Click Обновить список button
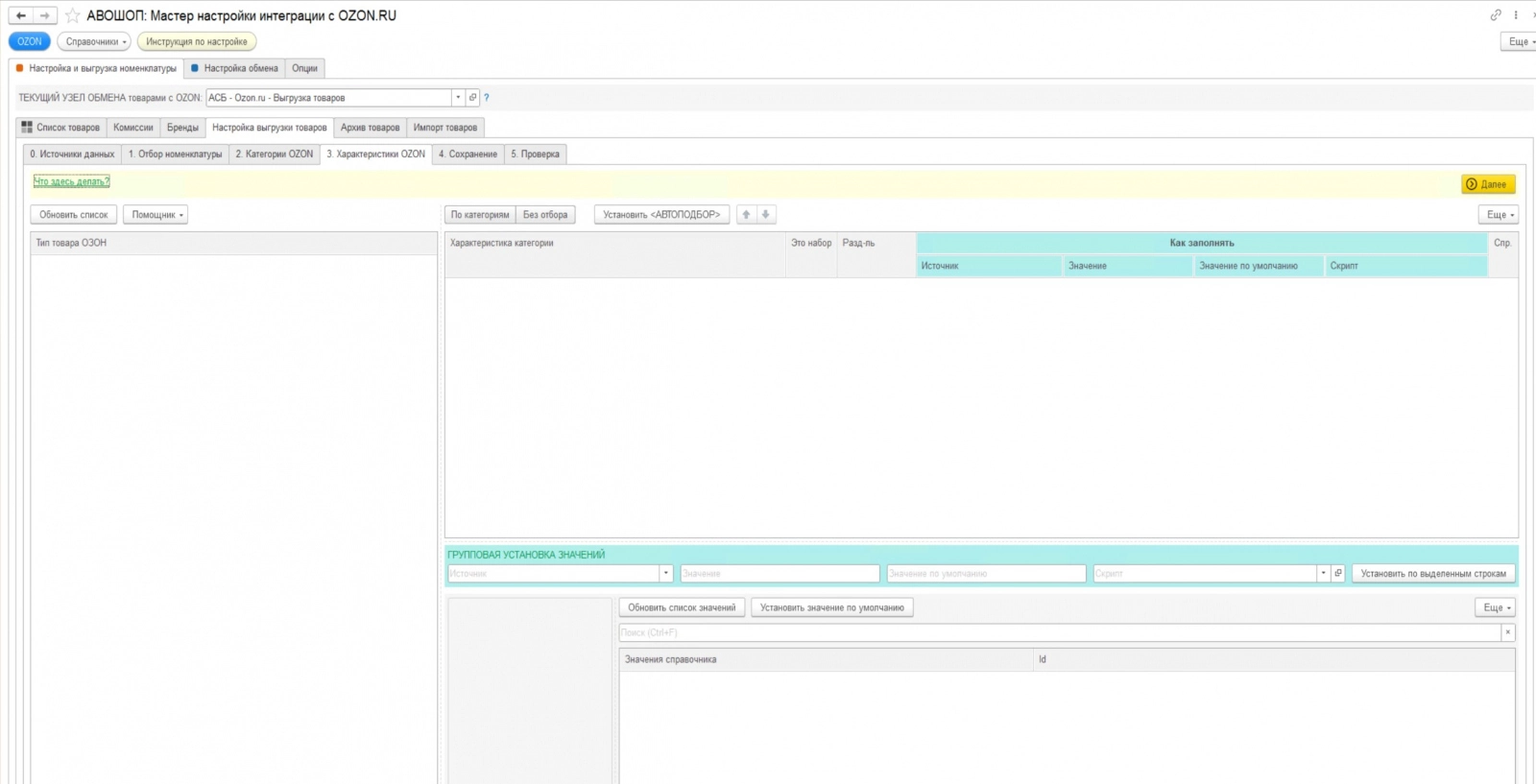Viewport: 1536px width, 784px height. tap(74, 215)
